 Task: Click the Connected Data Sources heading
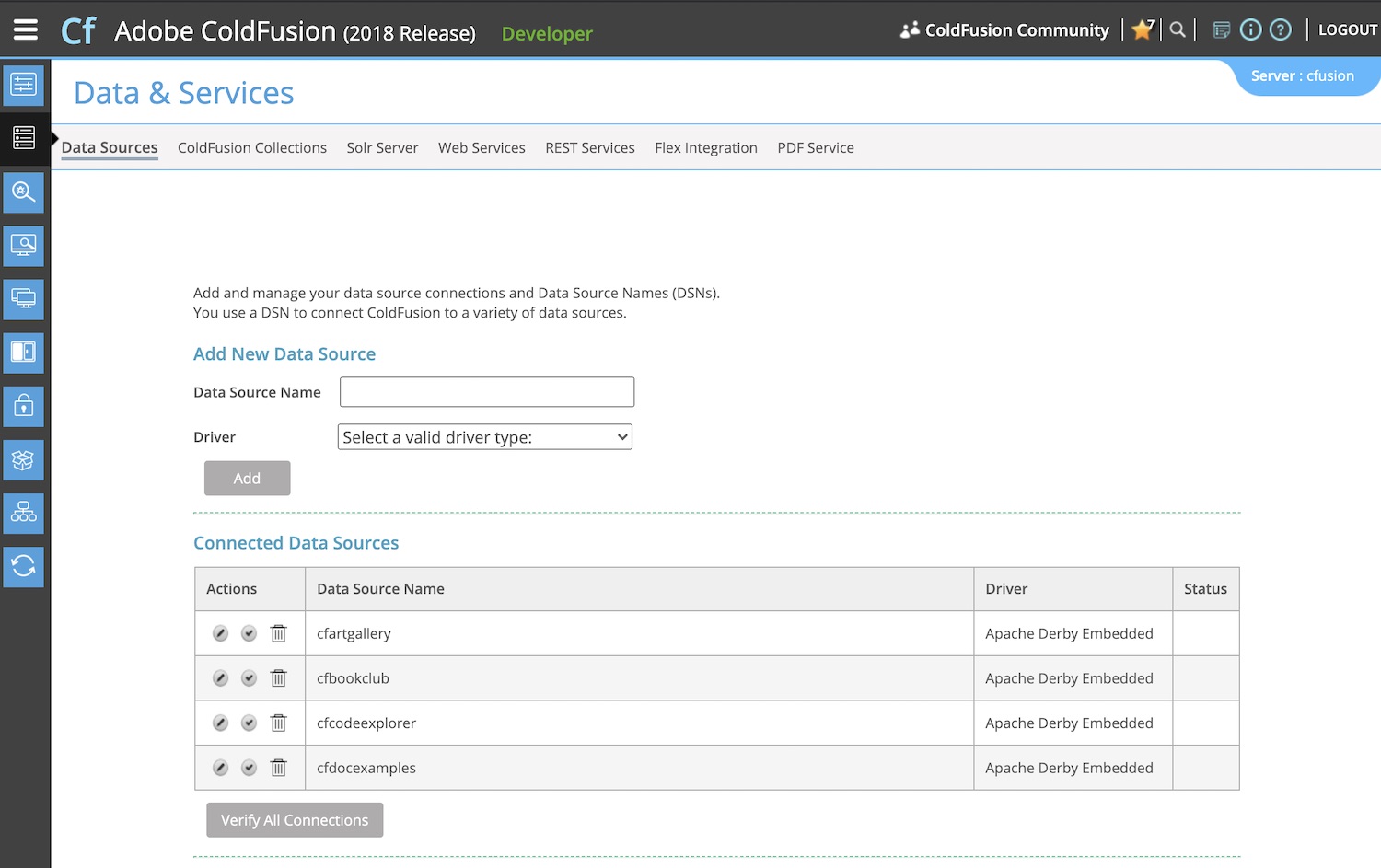tap(296, 543)
